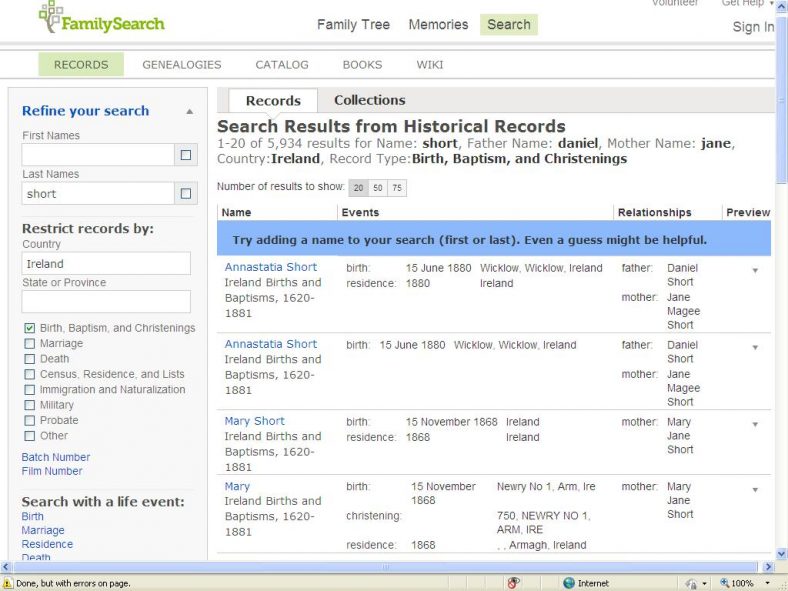Add a Residence life event search
This screenshot has width=788, height=591.
47,544
